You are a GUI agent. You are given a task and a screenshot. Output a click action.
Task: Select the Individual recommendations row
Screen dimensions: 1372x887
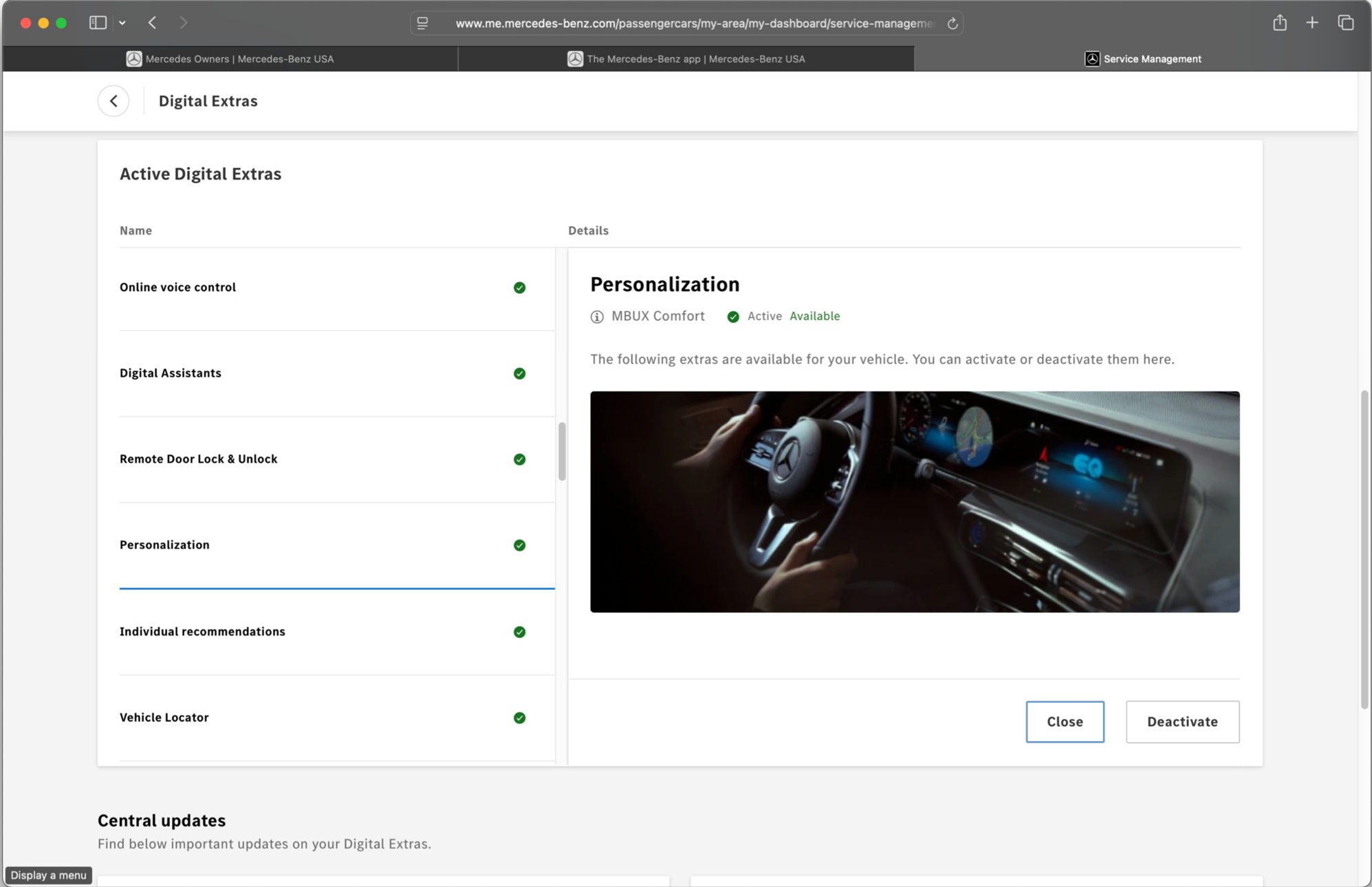tap(202, 632)
